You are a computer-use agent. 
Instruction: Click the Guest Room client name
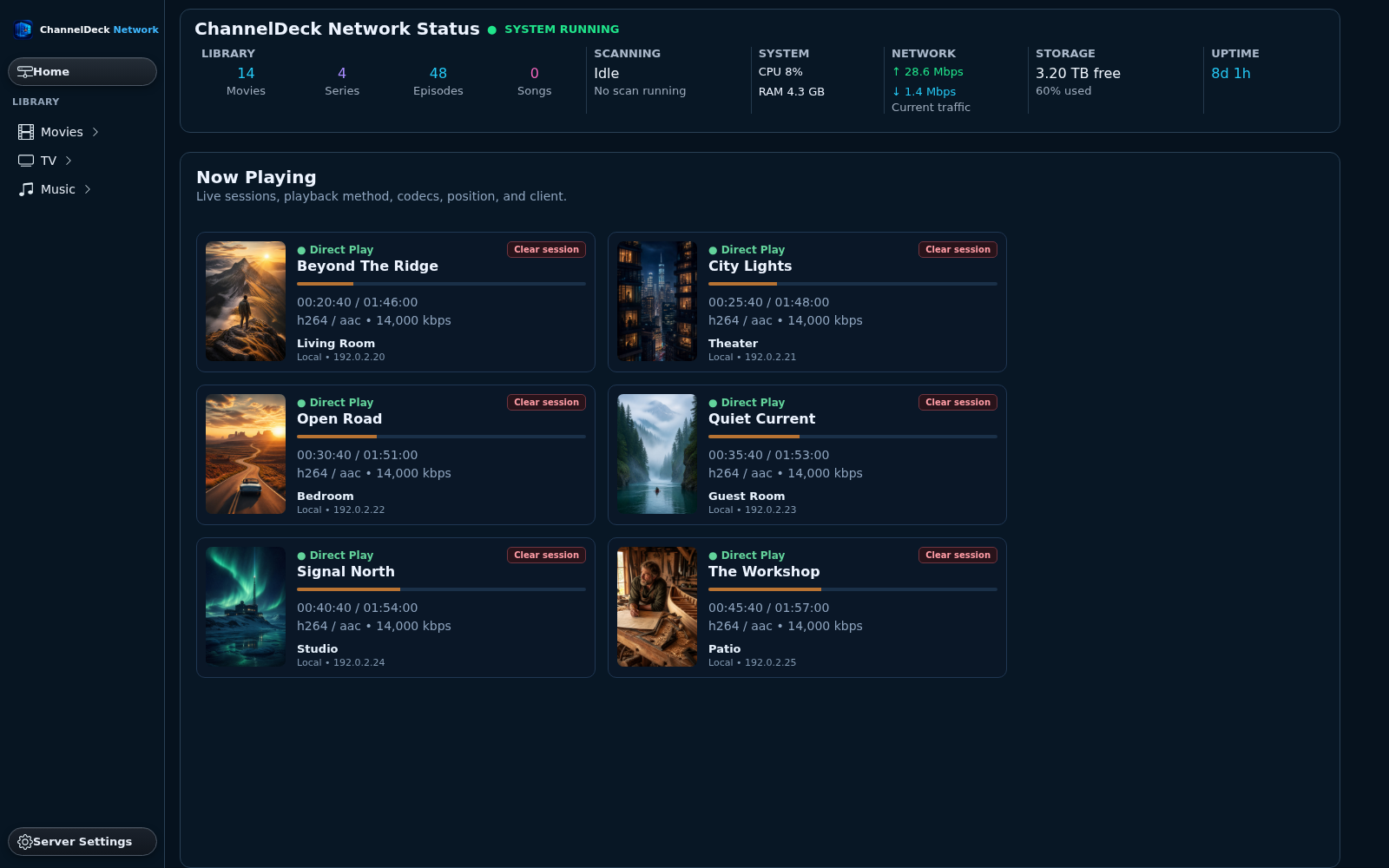pyautogui.click(x=747, y=496)
